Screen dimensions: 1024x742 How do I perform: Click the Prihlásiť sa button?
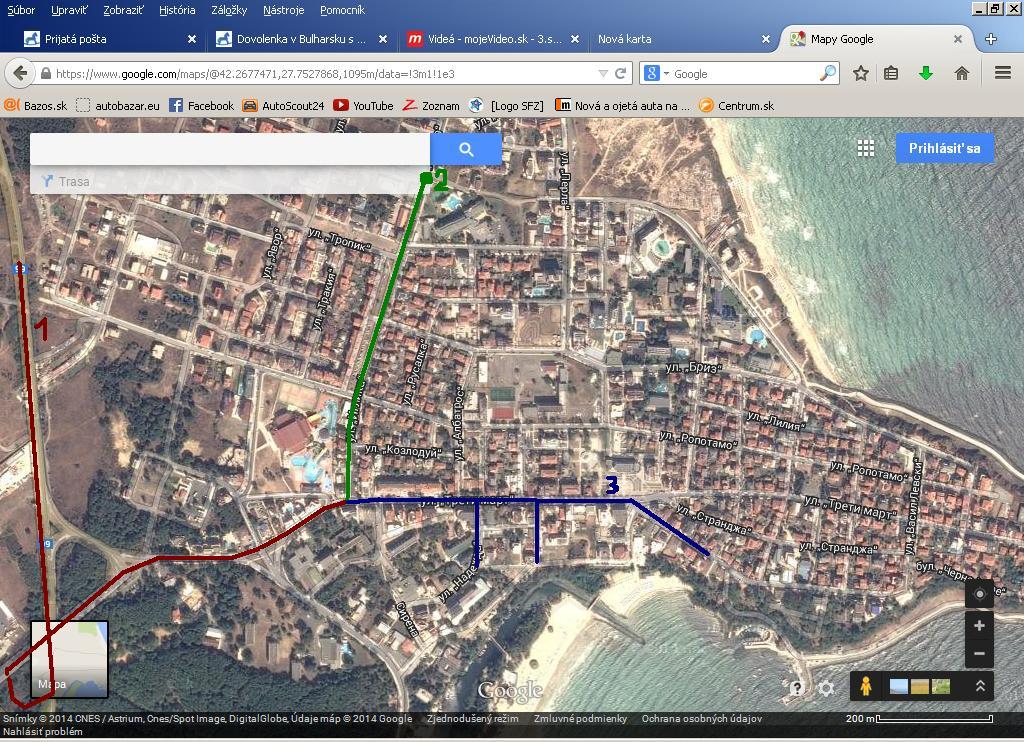point(944,148)
